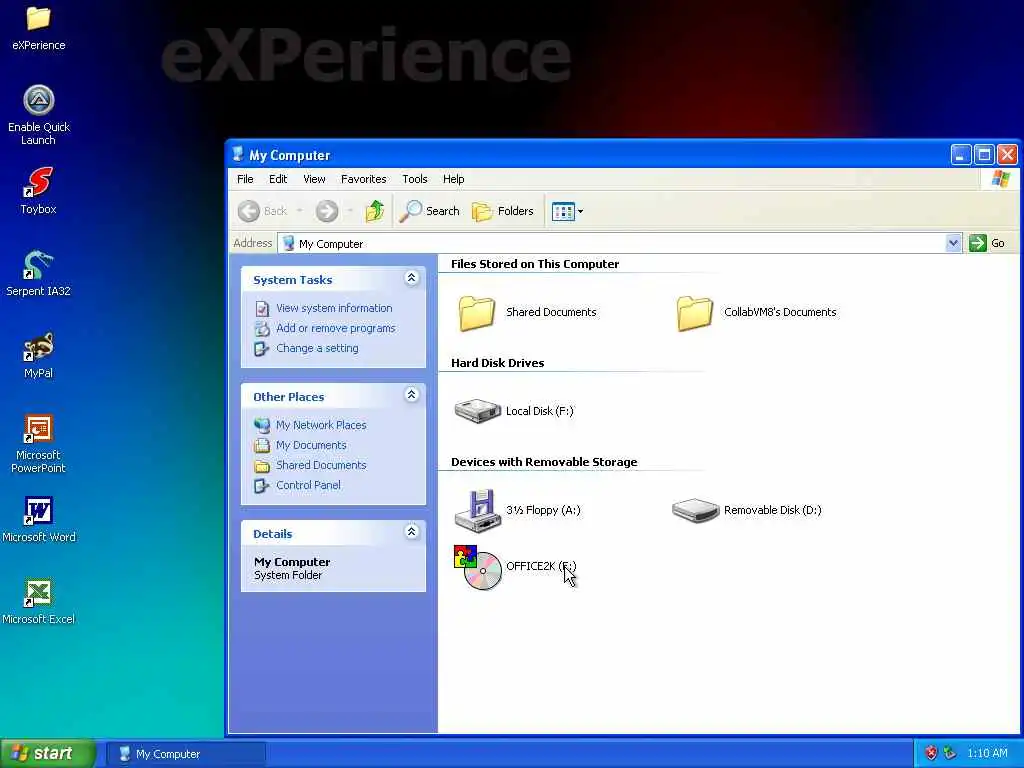Click View system information link
Image resolution: width=1024 pixels, height=768 pixels.
(x=334, y=308)
